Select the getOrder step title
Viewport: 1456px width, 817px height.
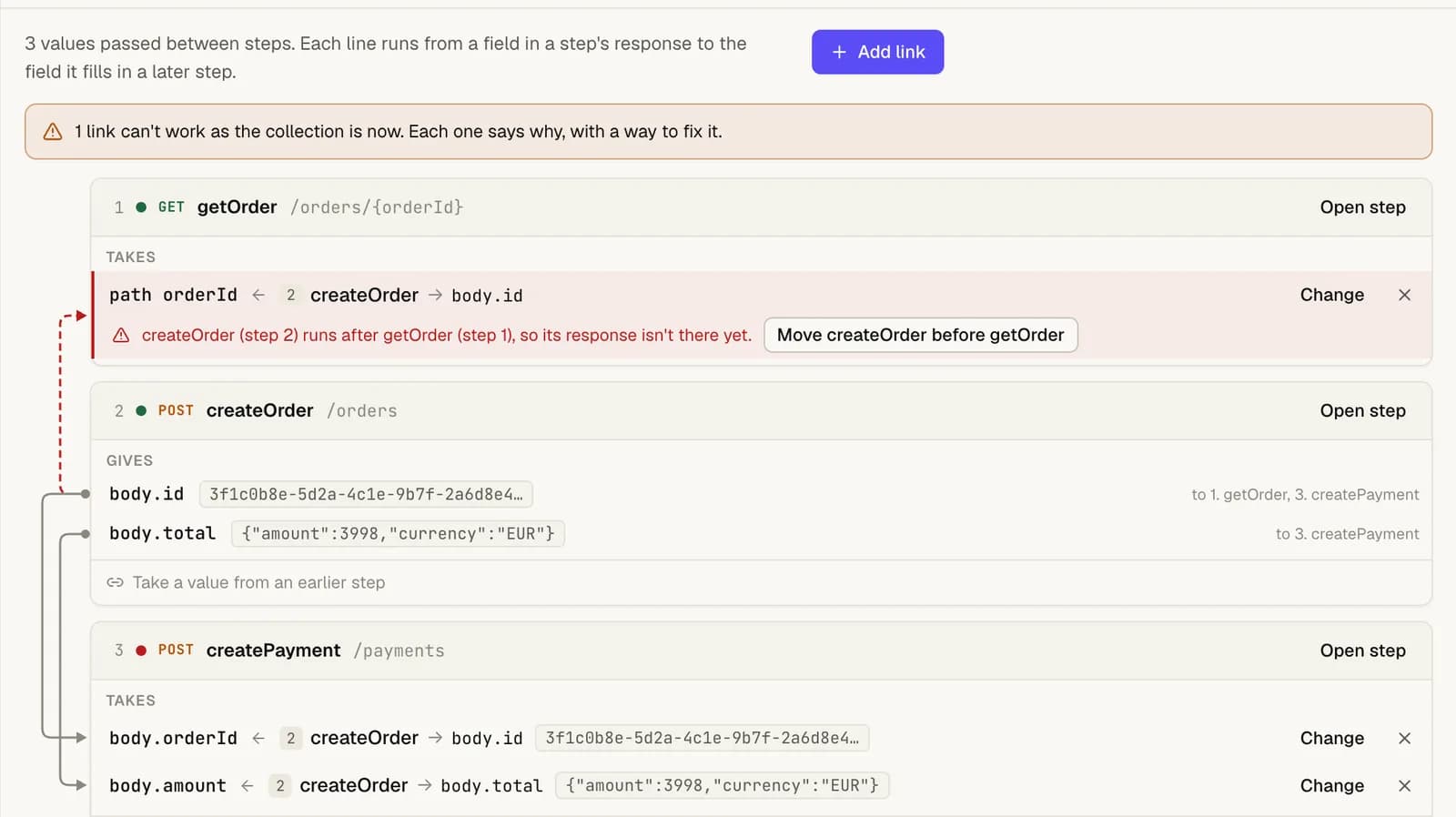[237, 207]
